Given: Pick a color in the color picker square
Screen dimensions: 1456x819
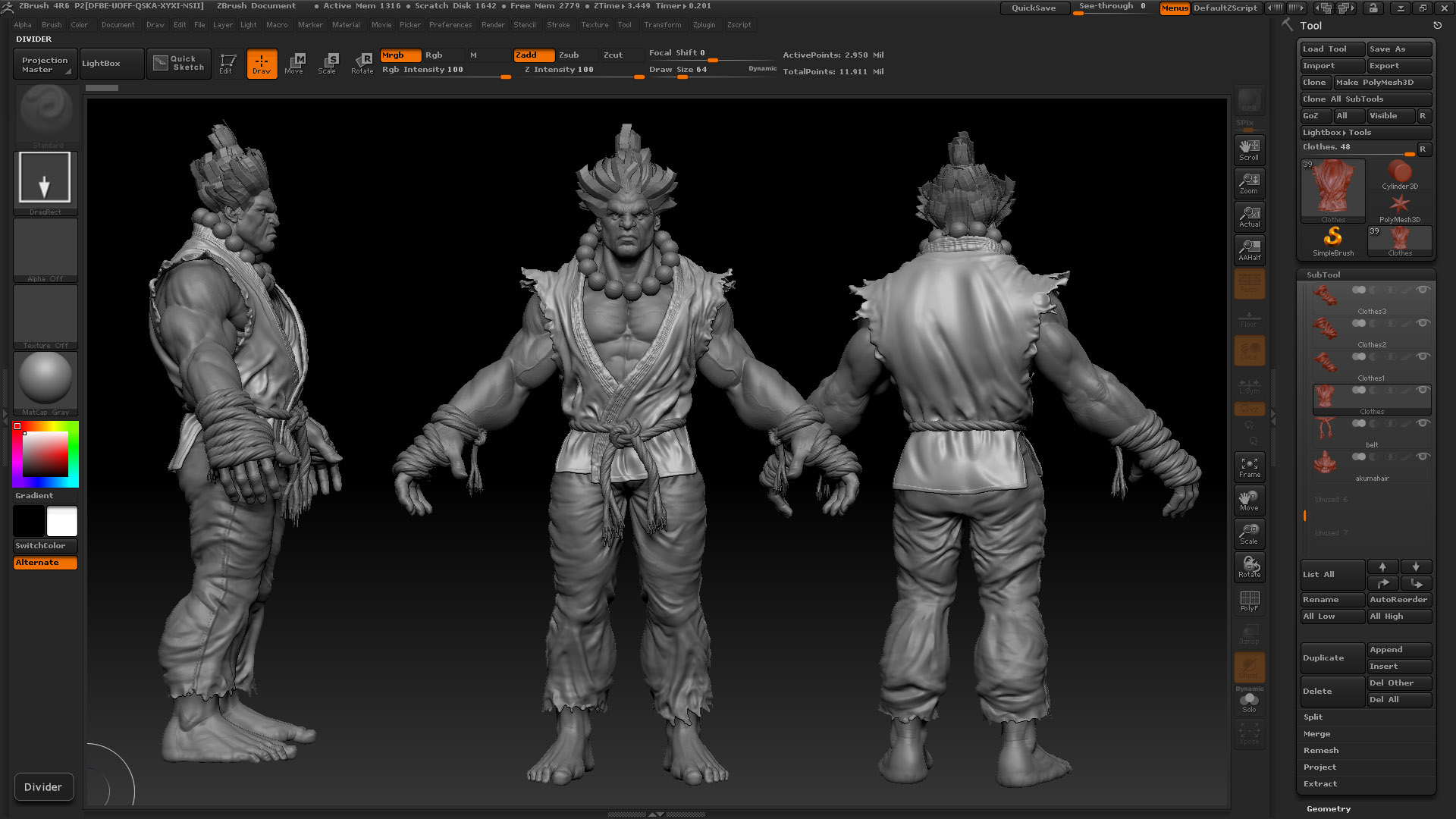Looking at the screenshot, I should (x=45, y=454).
